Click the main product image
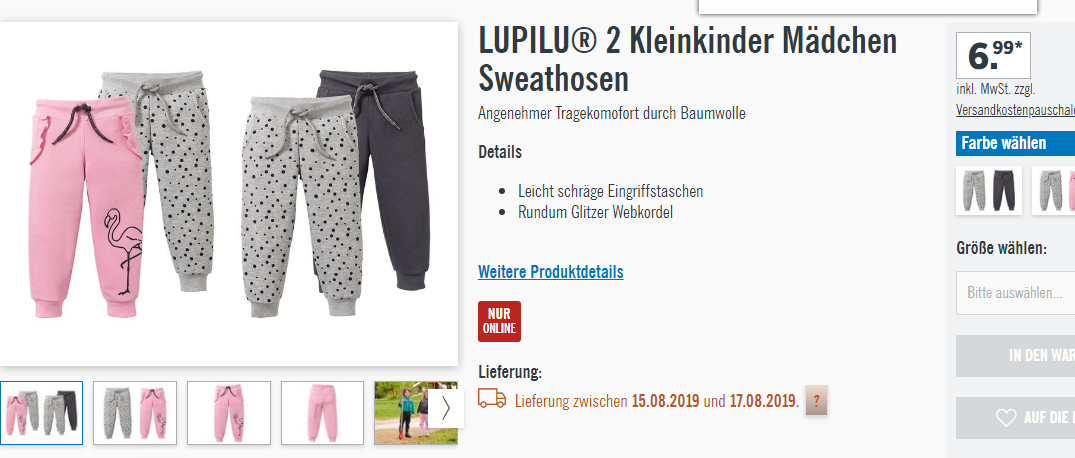The width and height of the screenshot is (1075, 458). tap(228, 194)
